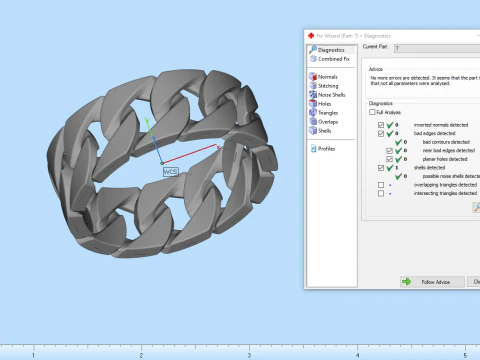
Task: Open the Stitching fixing step
Action: 324,86
